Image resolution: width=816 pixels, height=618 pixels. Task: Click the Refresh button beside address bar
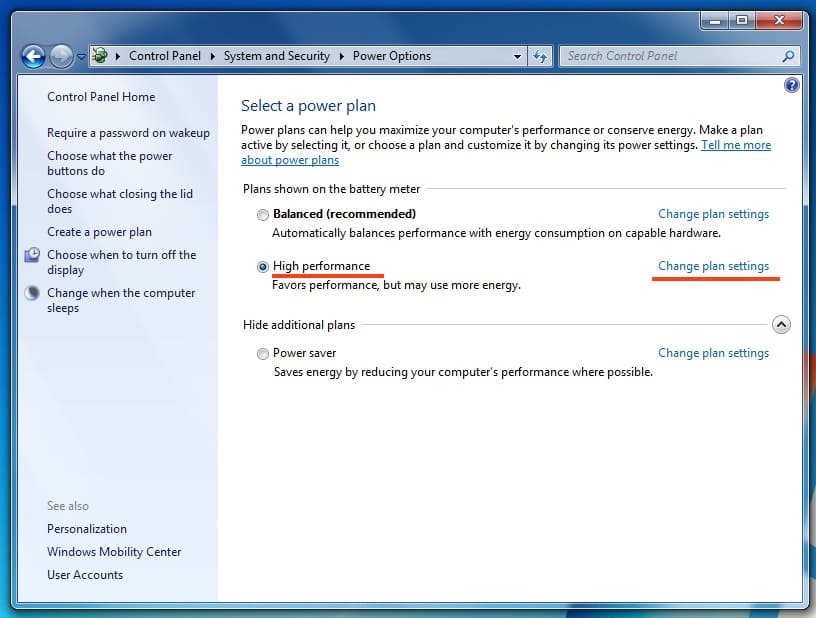(541, 57)
